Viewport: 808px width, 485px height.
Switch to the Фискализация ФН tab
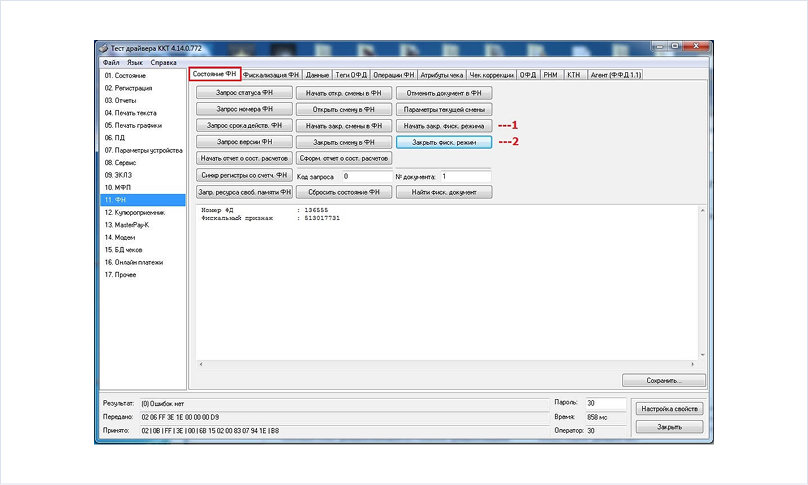[271, 75]
